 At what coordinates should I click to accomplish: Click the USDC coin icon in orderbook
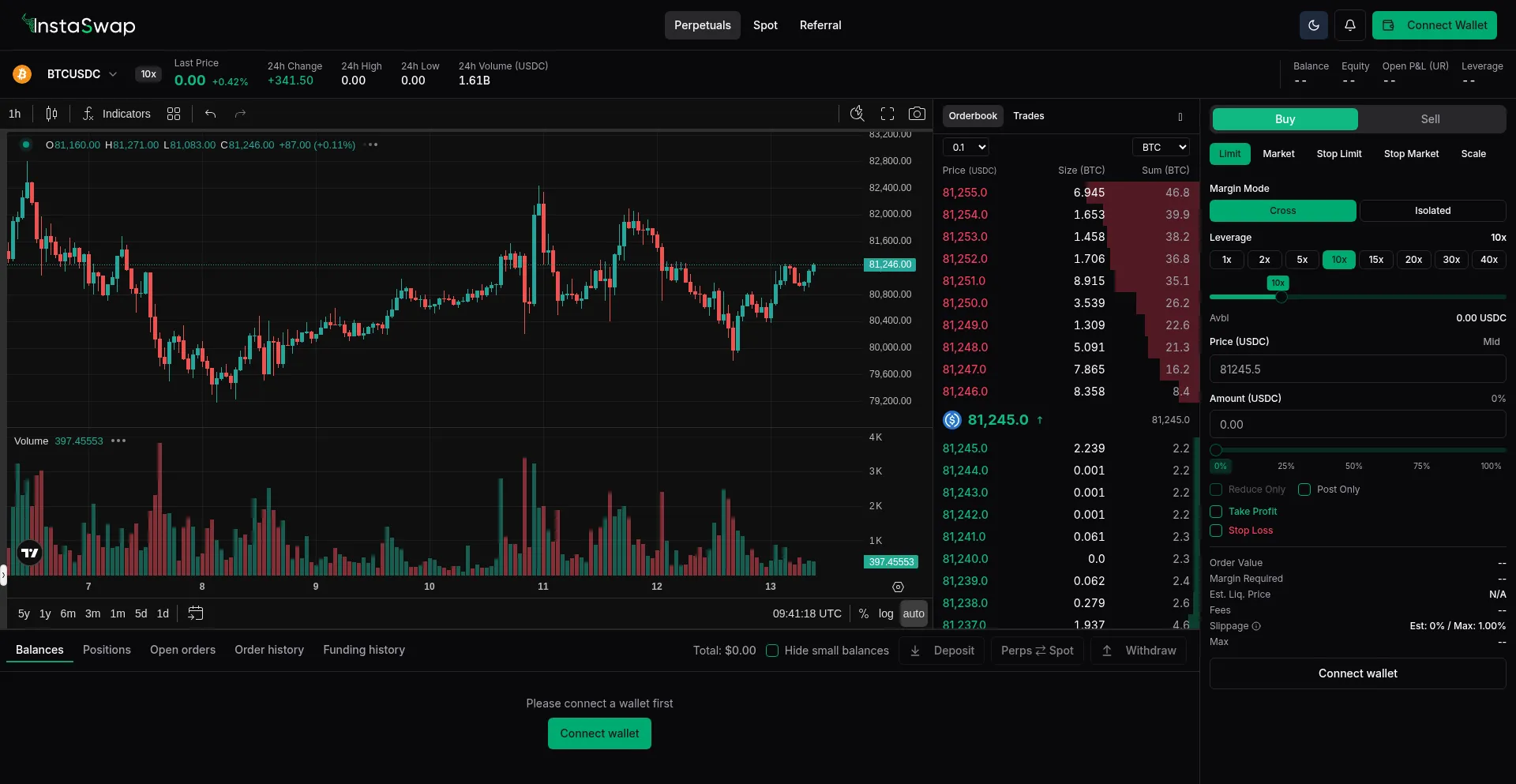click(952, 420)
